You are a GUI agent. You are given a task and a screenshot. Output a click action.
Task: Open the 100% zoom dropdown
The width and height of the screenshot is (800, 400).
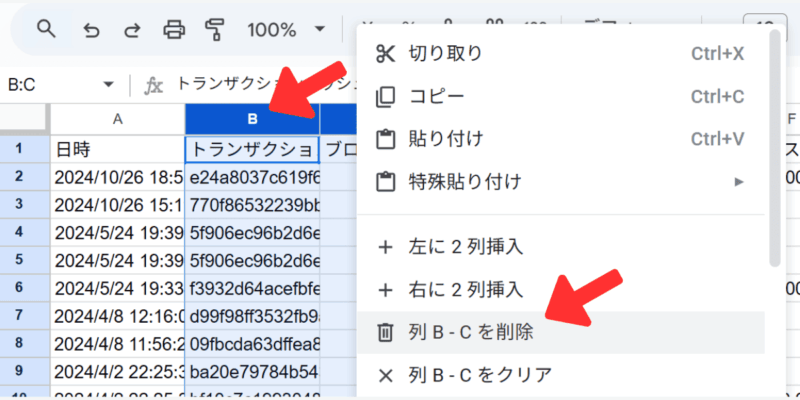coord(286,30)
